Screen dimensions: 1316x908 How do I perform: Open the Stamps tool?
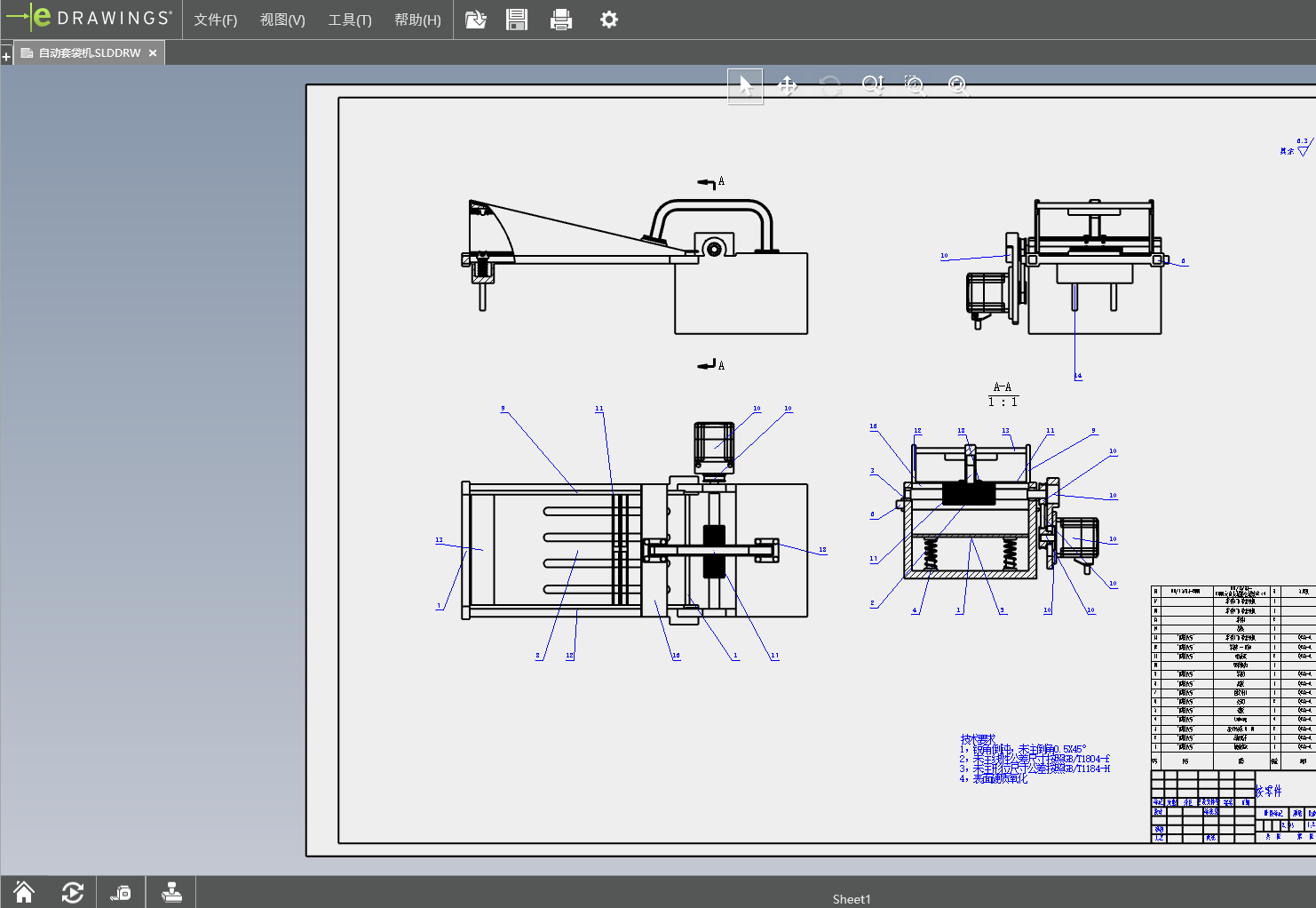(x=171, y=892)
